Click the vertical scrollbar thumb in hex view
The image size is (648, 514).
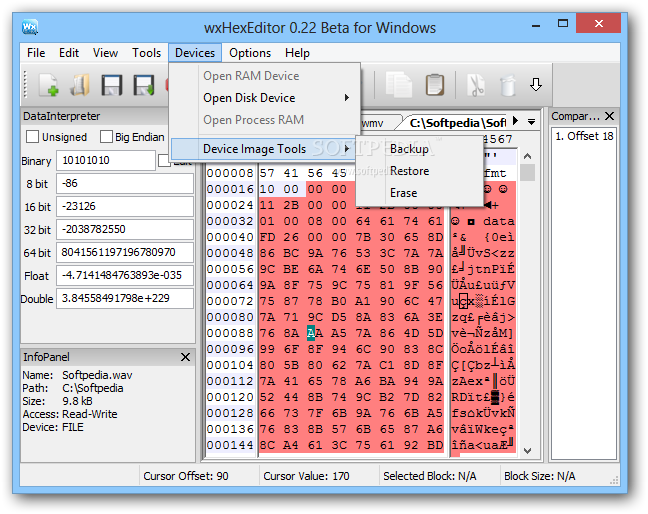[x=527, y=172]
